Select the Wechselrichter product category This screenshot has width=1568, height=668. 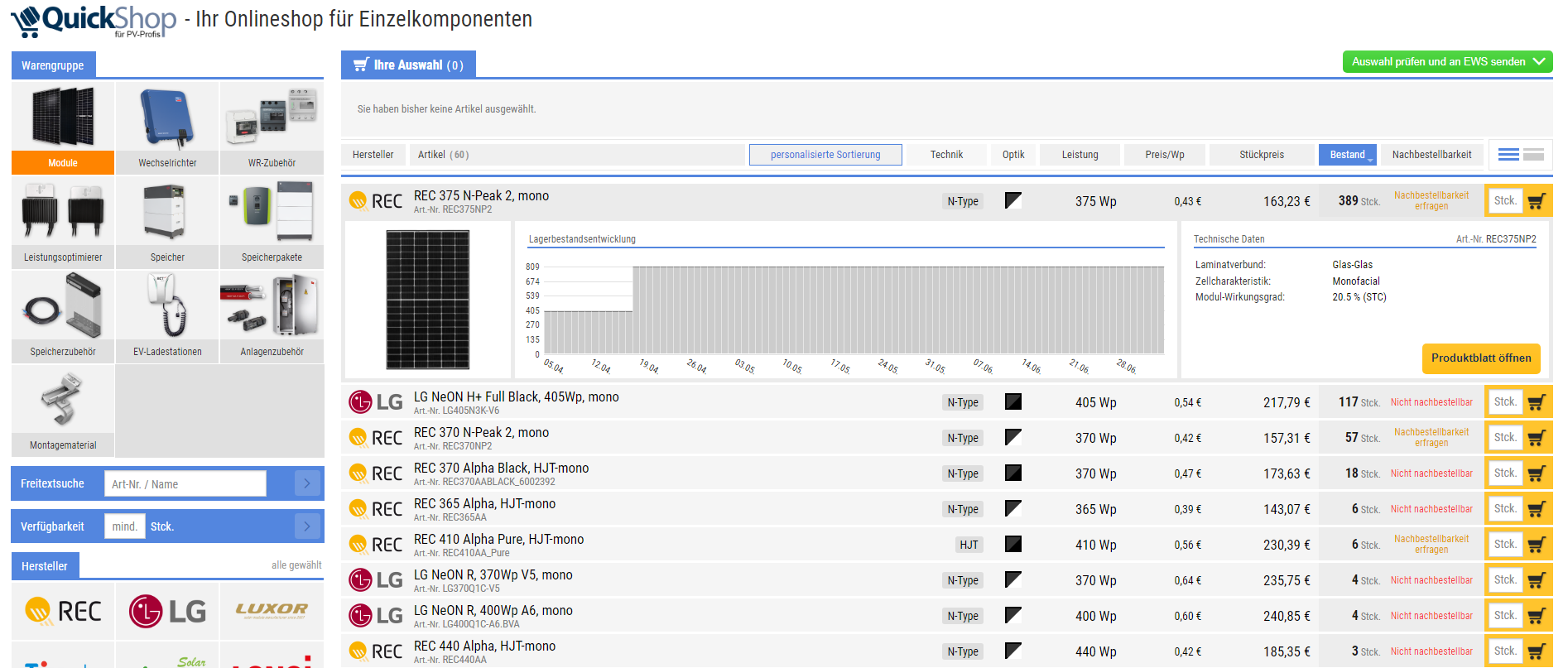[x=167, y=127]
